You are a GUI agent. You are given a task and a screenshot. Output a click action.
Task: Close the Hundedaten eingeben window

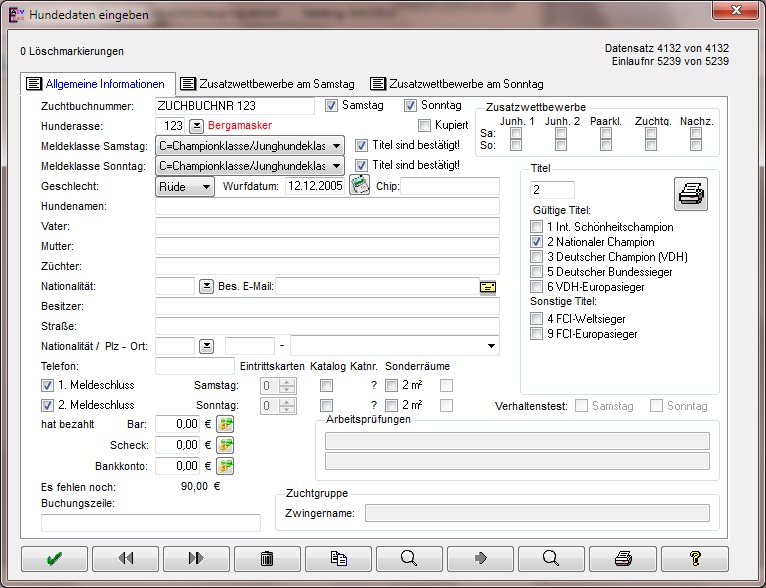pos(737,10)
